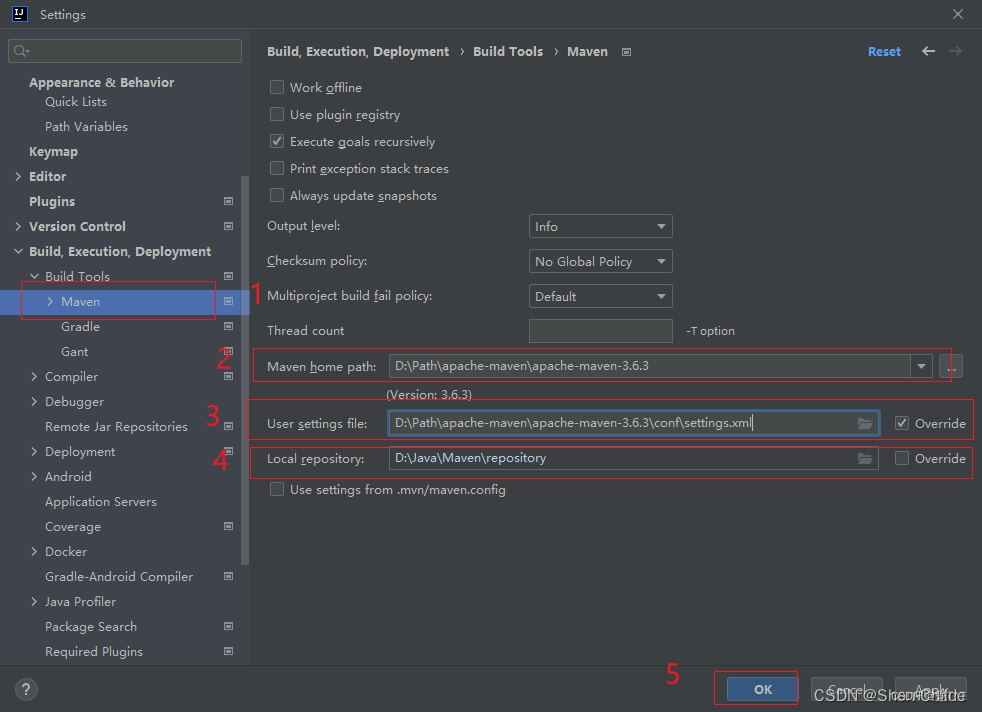Click the project-level icon beside Gradle
The width and height of the screenshot is (982, 712).
click(x=229, y=326)
